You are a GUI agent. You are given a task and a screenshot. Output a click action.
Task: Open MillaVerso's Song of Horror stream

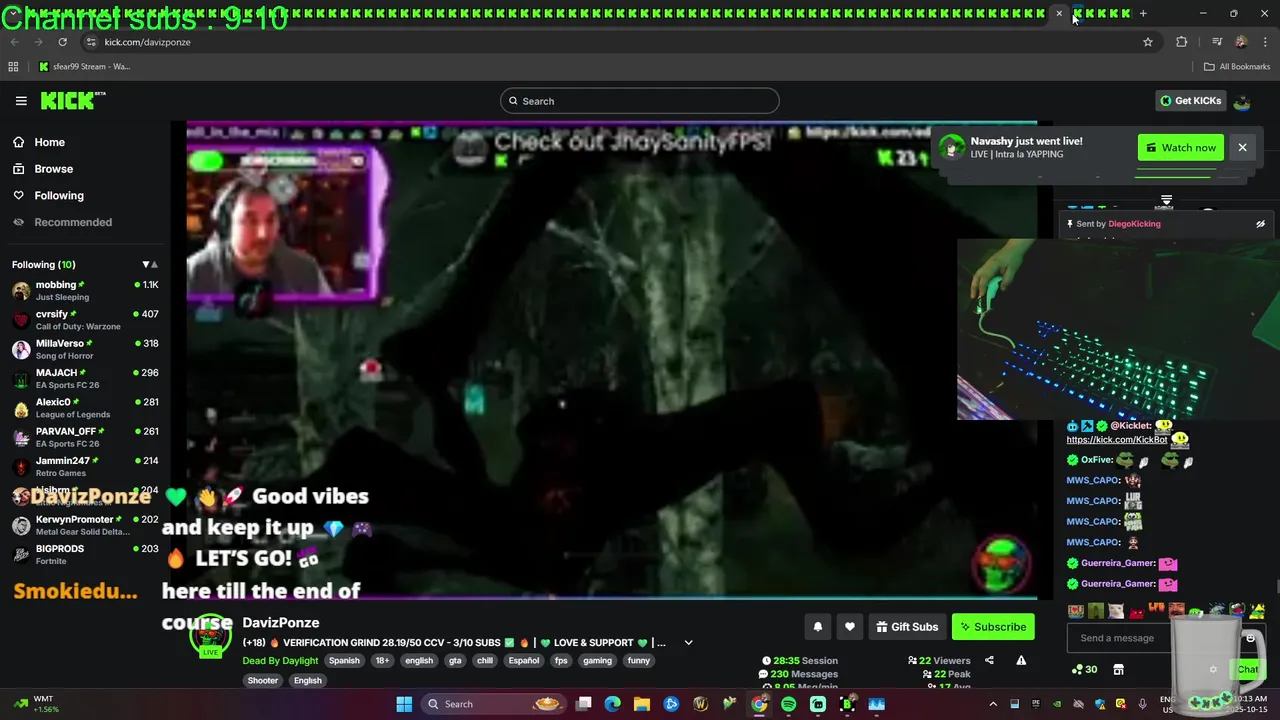point(85,349)
